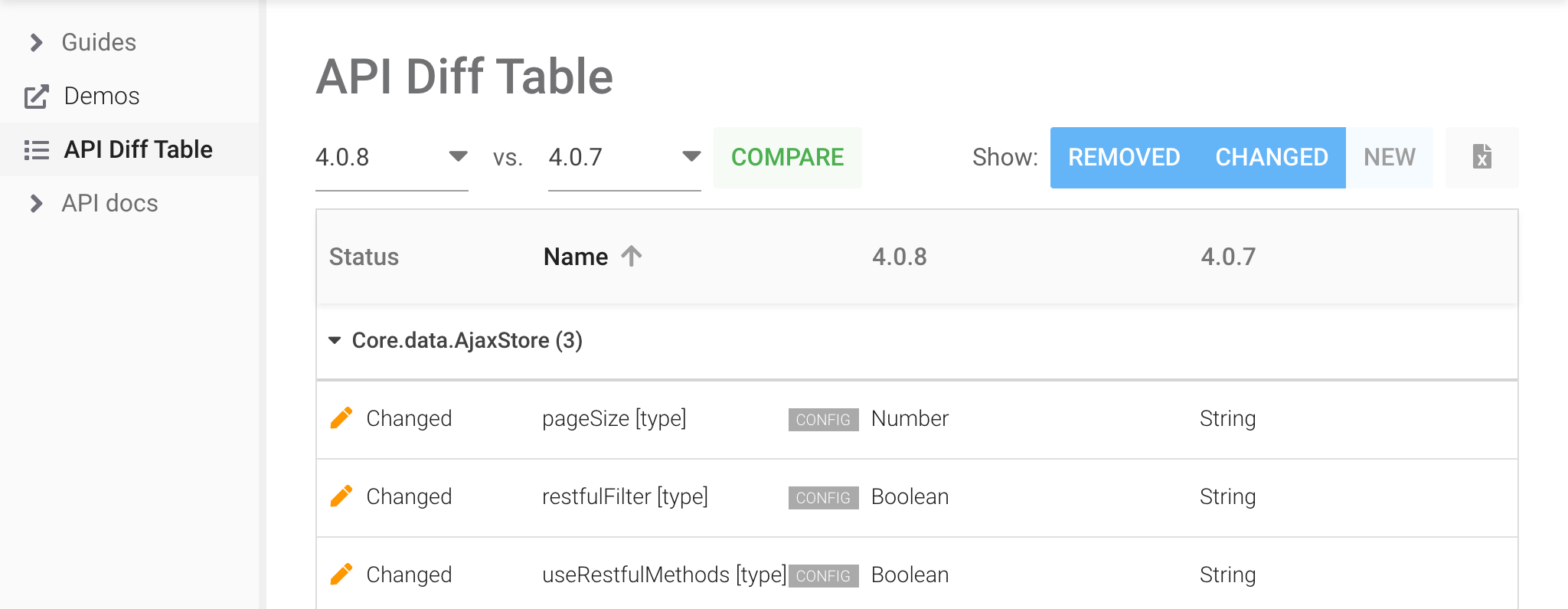Click the Demos external-link icon
Image resolution: width=1568 pixels, height=609 pixels.
click(x=34, y=96)
